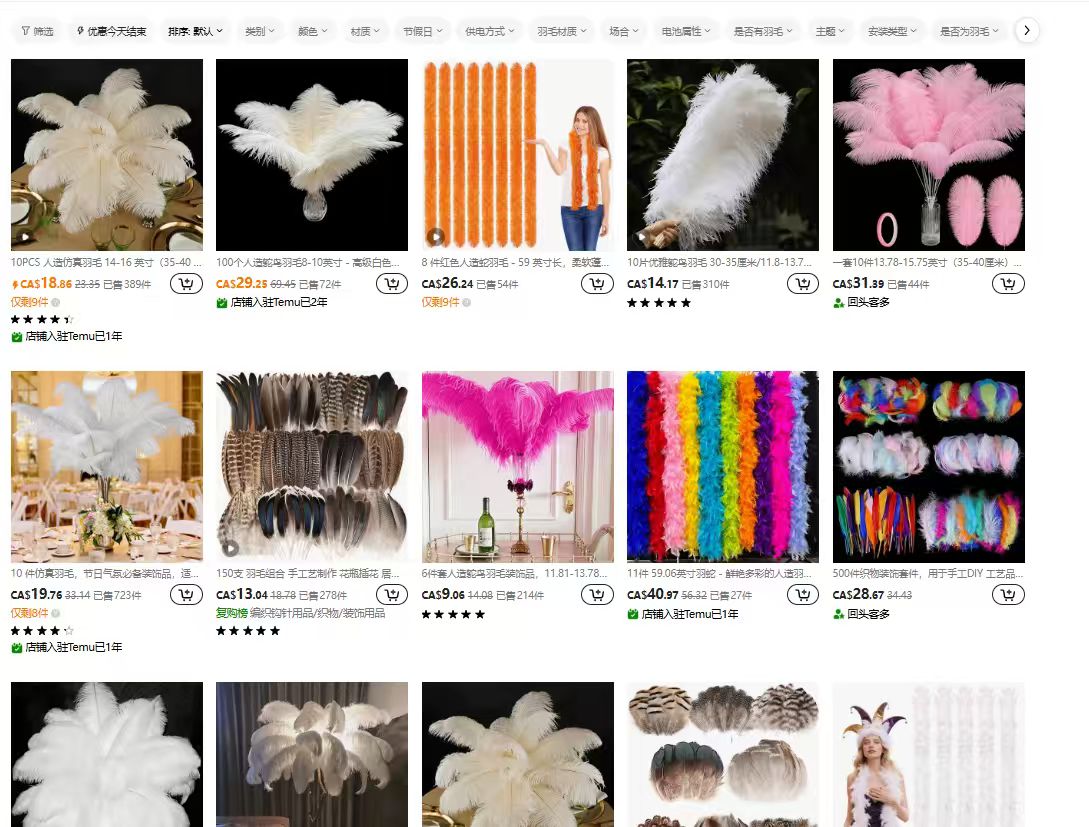Expand the 材质 material filter

[x=365, y=31]
